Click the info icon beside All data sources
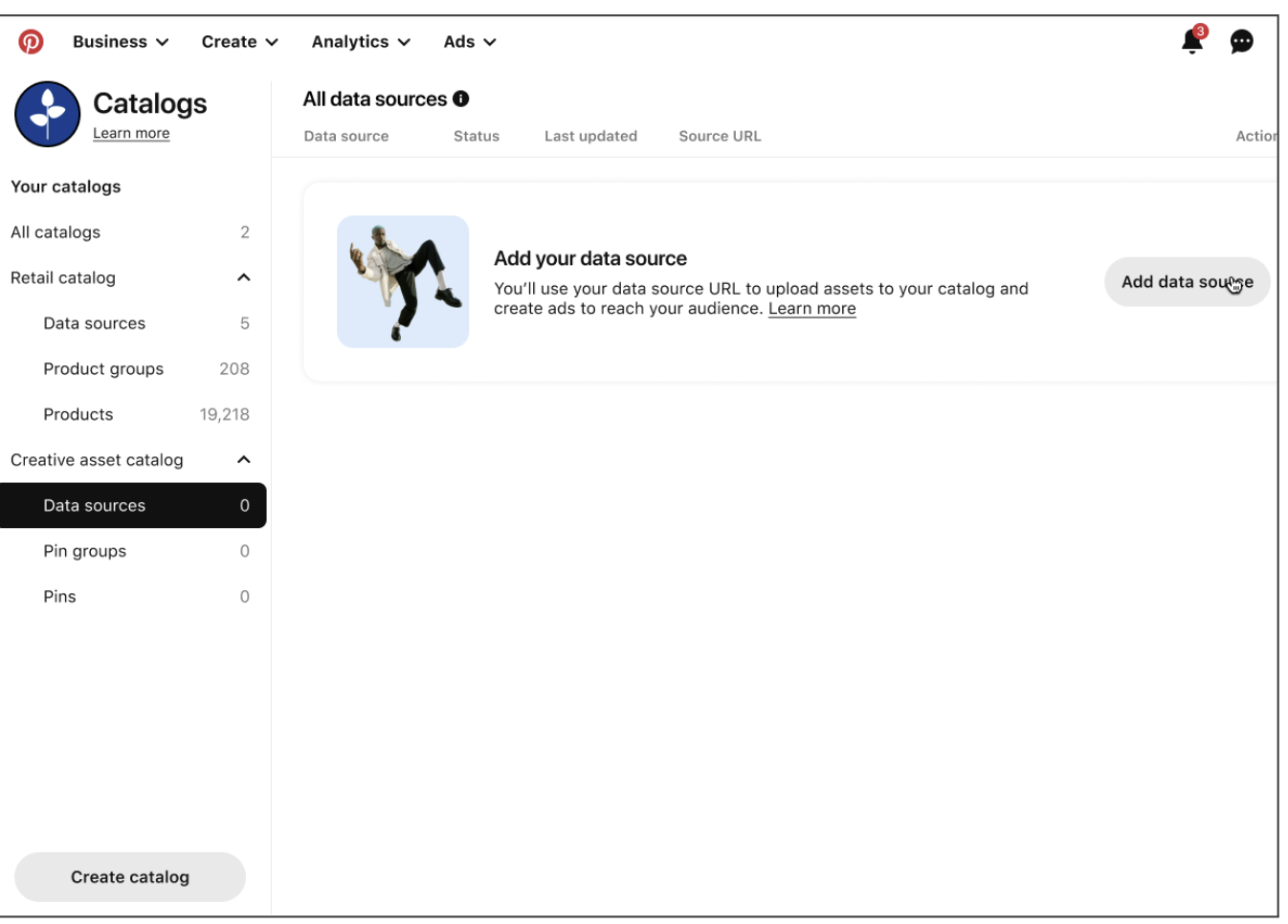 coord(461,99)
